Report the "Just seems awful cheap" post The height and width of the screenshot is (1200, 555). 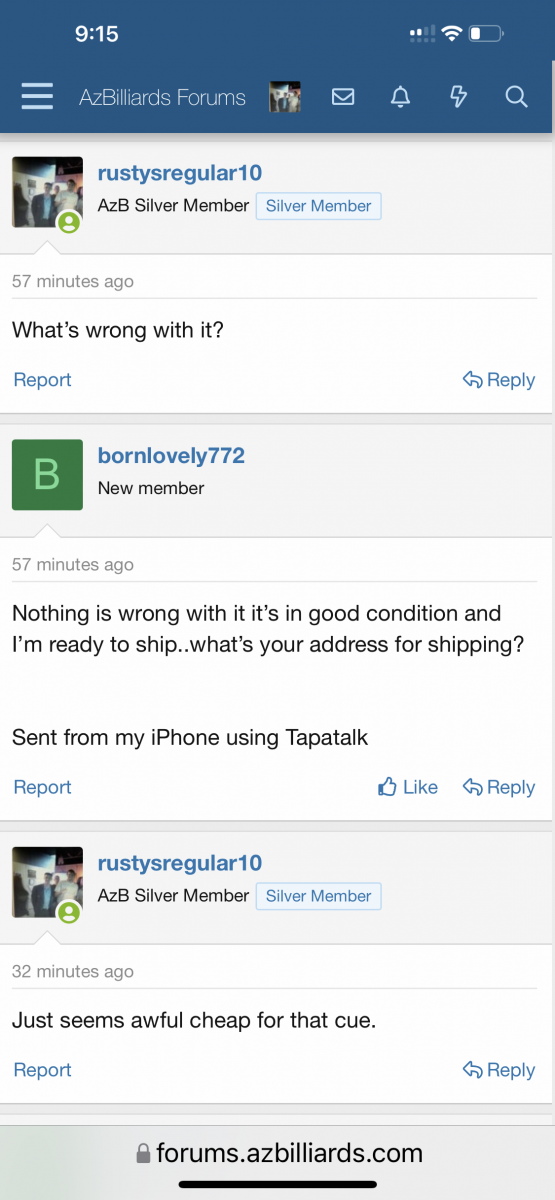pos(42,1070)
